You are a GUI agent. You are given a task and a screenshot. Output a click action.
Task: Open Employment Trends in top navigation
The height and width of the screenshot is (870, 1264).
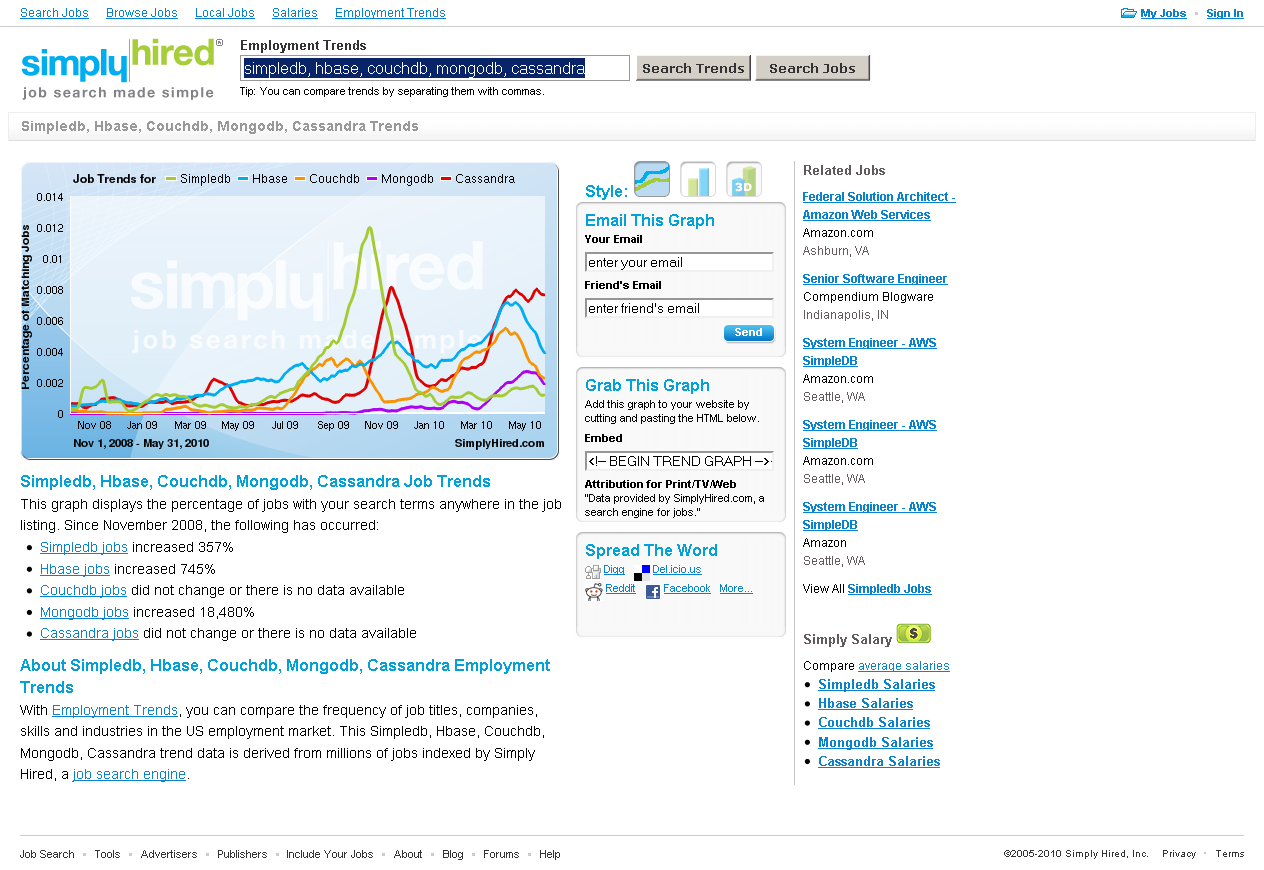click(x=390, y=13)
